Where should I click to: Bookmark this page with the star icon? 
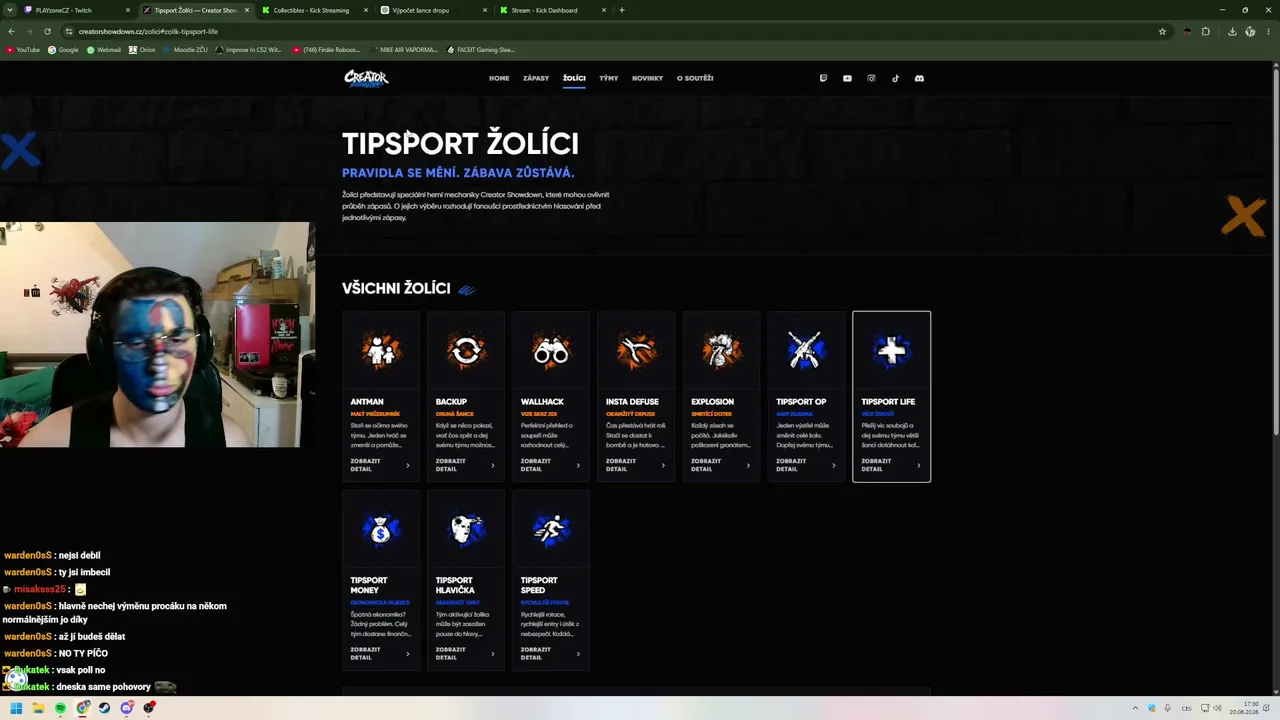coord(1162,31)
